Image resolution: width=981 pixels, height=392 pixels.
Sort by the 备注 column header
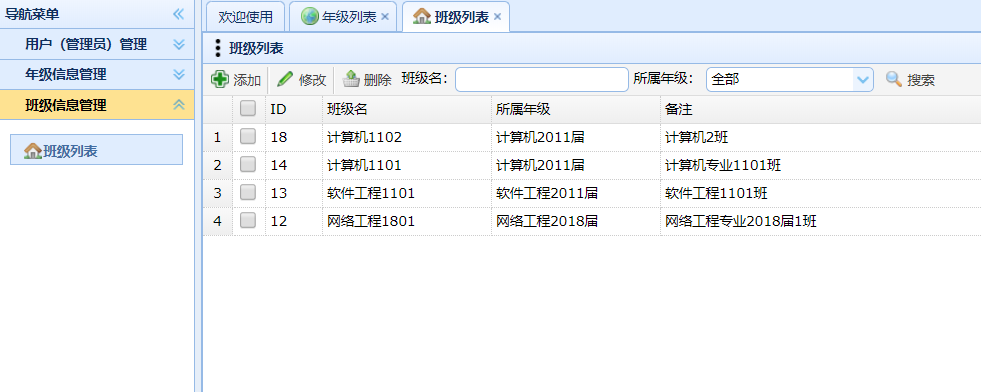click(x=821, y=109)
